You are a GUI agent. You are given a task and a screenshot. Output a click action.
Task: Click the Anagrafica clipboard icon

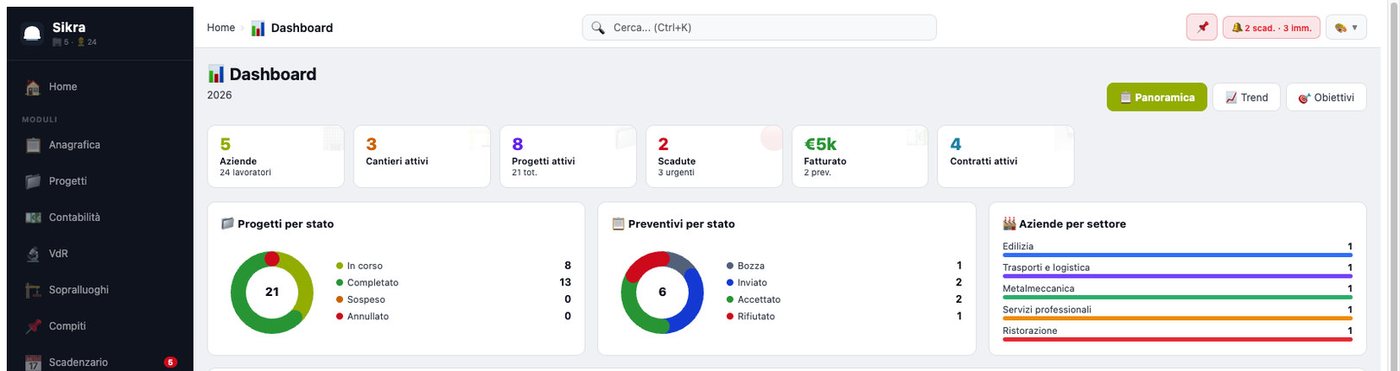(32, 145)
